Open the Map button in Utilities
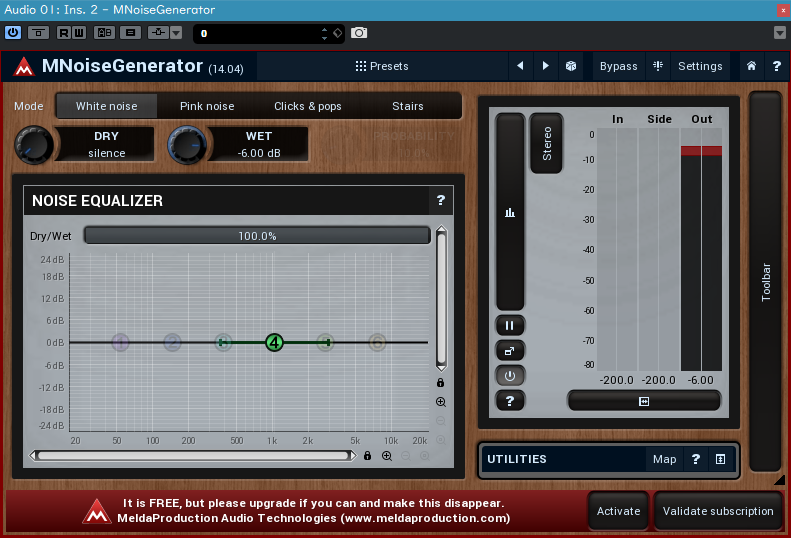791x538 pixels. pyautogui.click(x=664, y=459)
